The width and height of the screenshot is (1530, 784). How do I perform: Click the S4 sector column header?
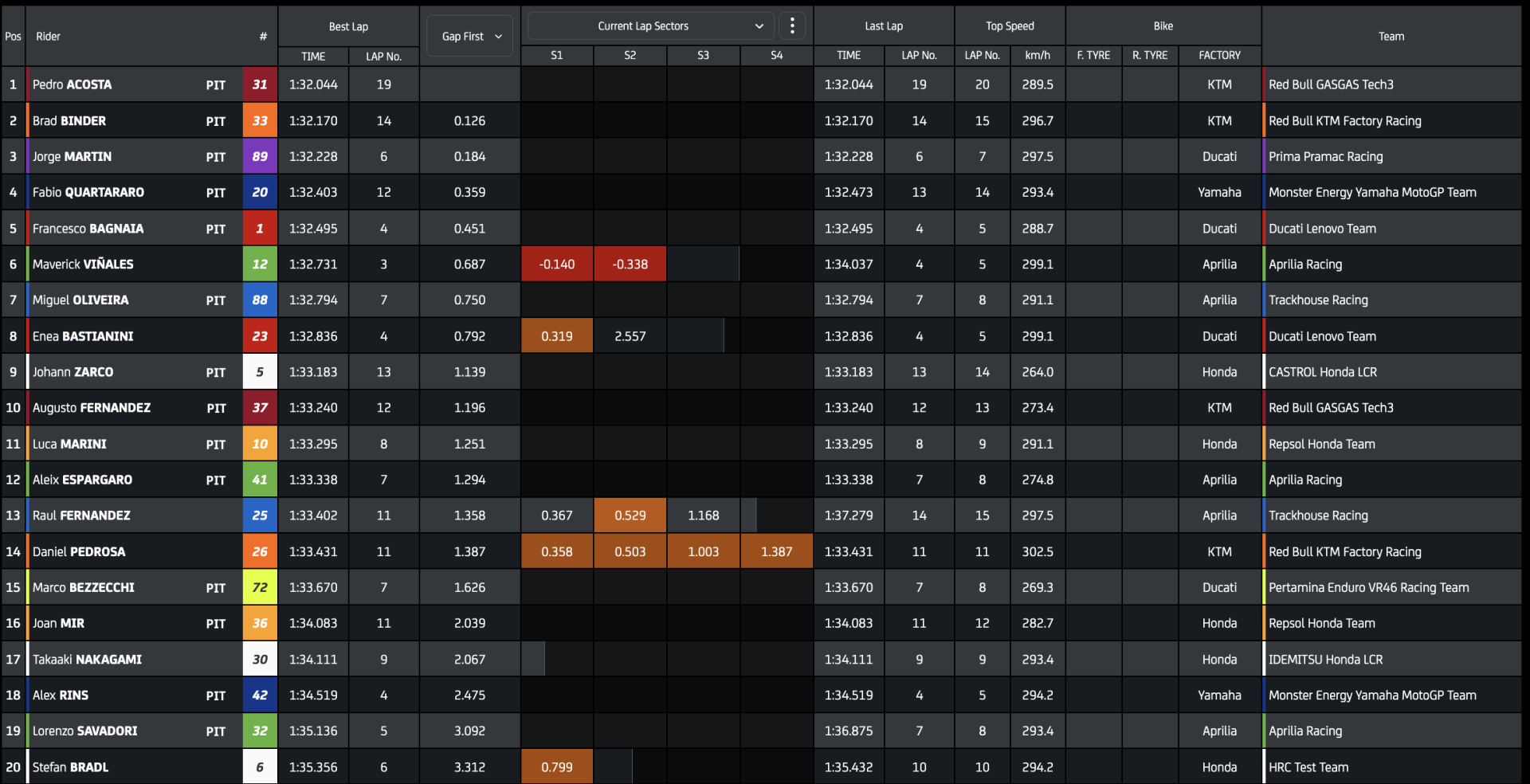tap(776, 56)
